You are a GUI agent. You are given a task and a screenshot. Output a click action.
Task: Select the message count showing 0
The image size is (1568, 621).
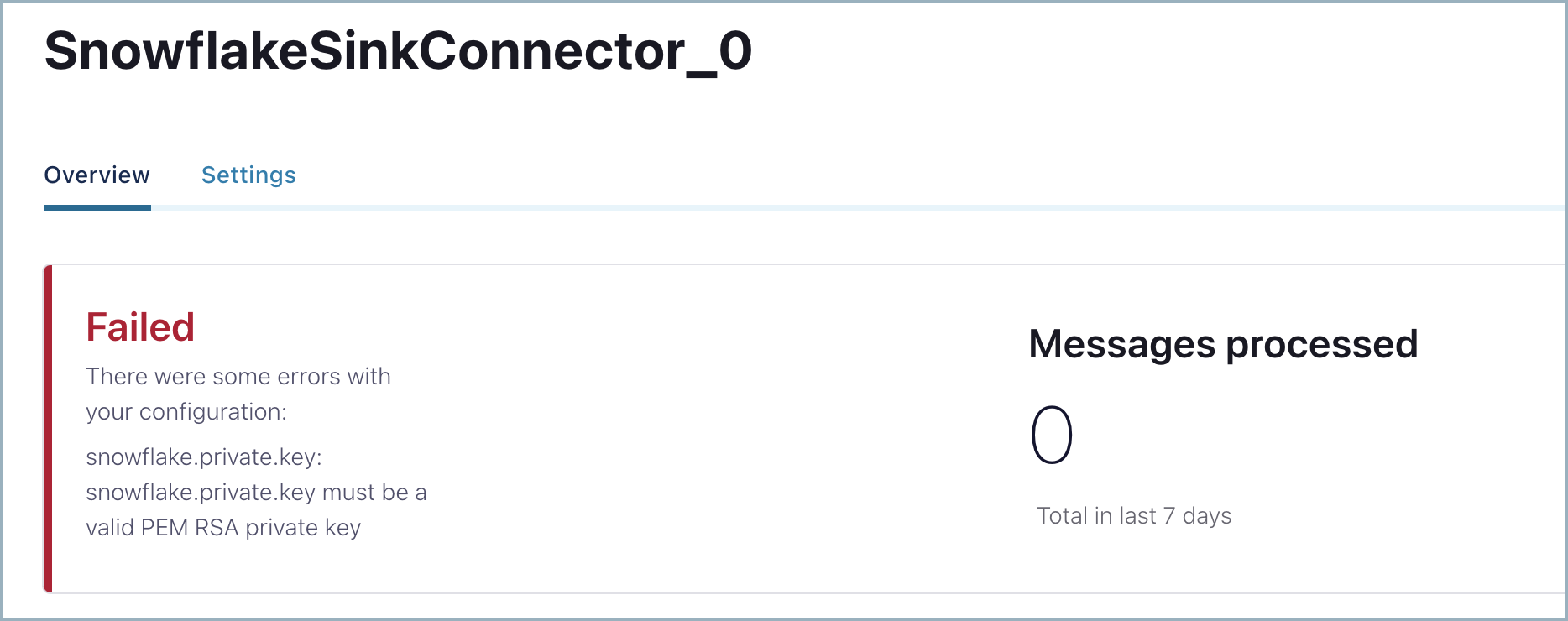coord(1050,436)
